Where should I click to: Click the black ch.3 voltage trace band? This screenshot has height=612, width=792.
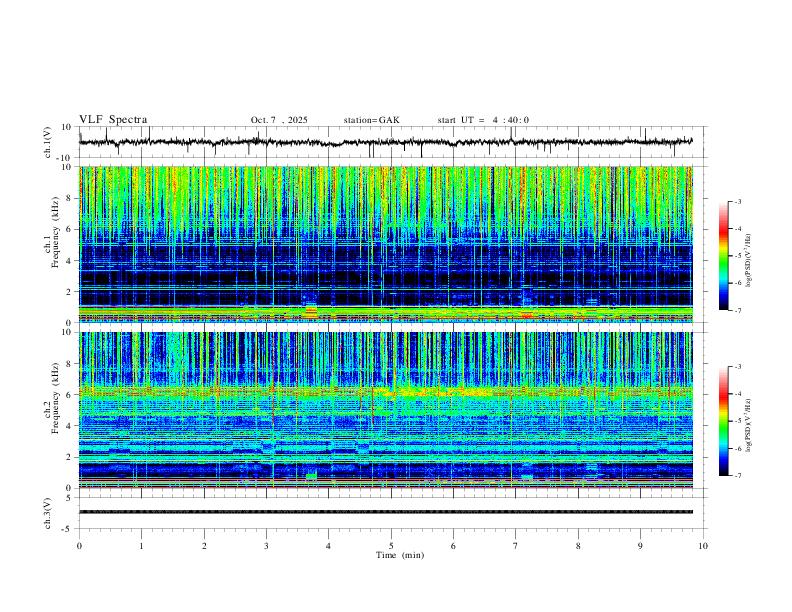(x=386, y=512)
